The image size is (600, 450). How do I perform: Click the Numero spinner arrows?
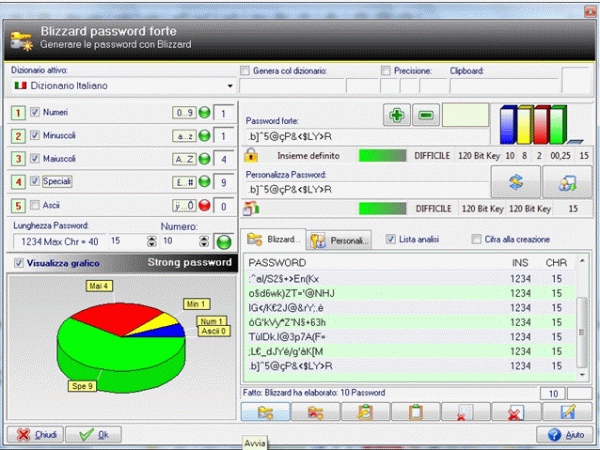point(204,241)
